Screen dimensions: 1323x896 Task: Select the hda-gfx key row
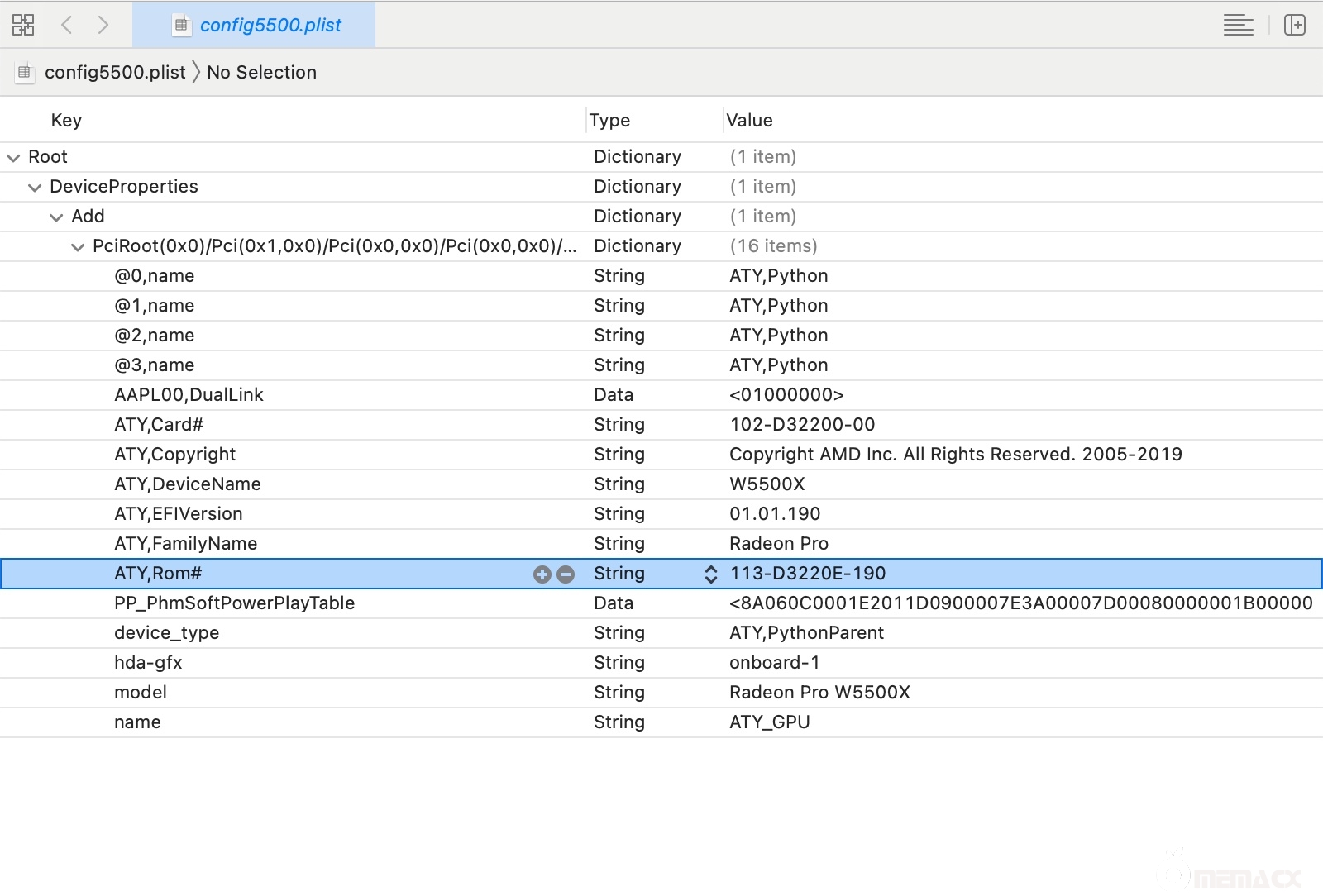(x=148, y=663)
